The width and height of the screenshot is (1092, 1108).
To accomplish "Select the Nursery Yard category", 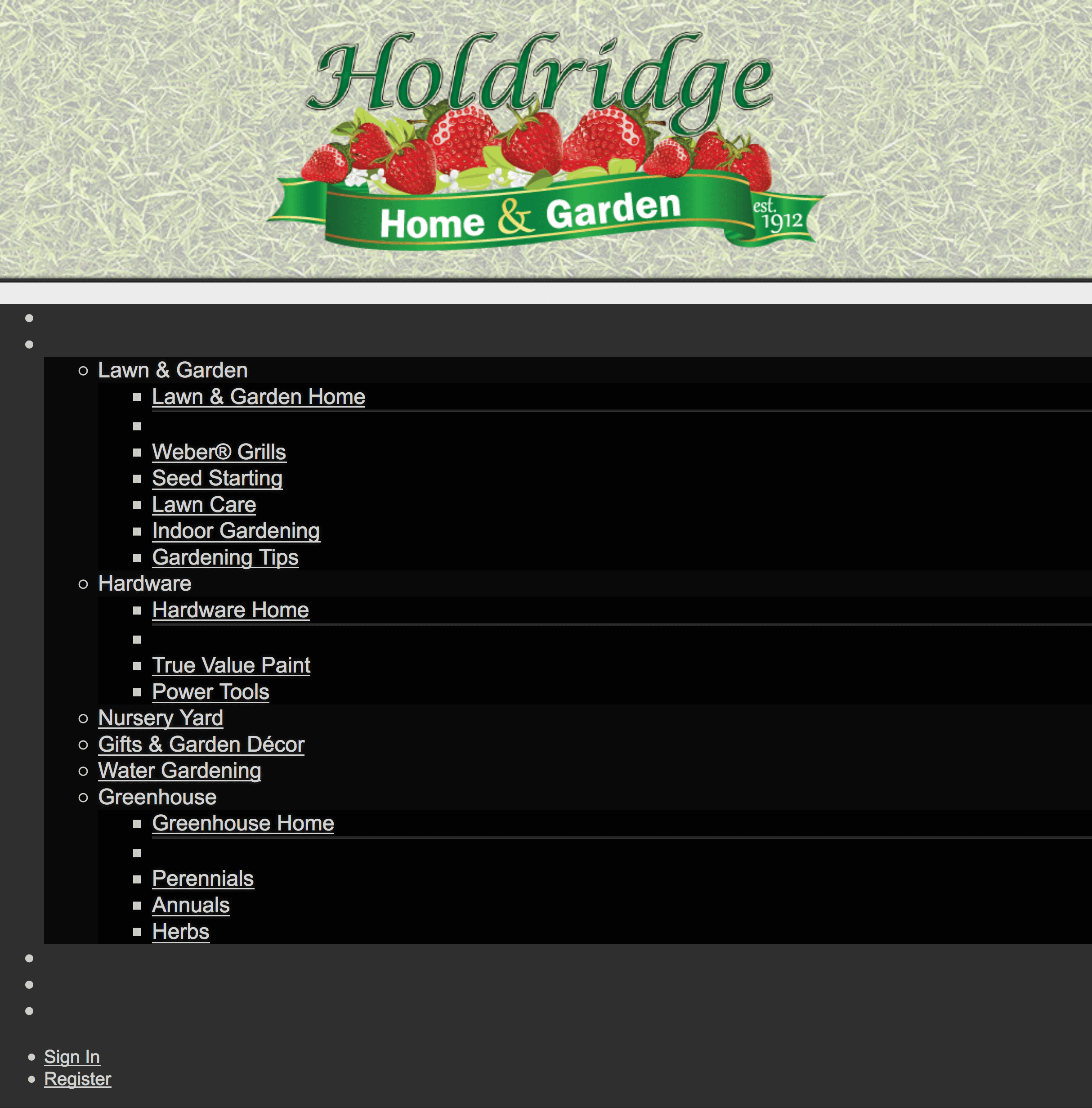I will 160,718.
